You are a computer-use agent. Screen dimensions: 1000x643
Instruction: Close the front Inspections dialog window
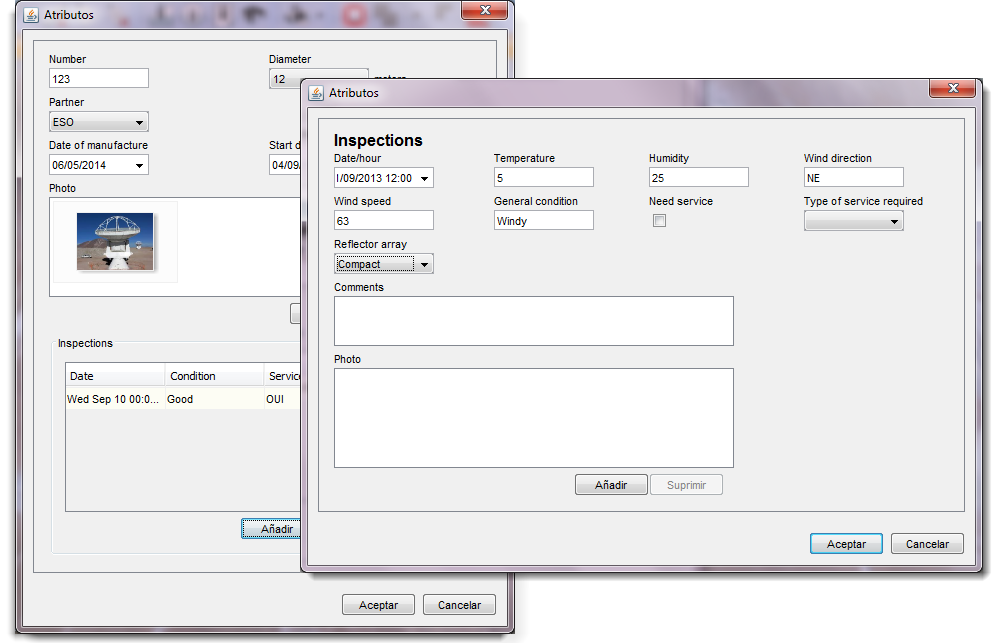951,89
